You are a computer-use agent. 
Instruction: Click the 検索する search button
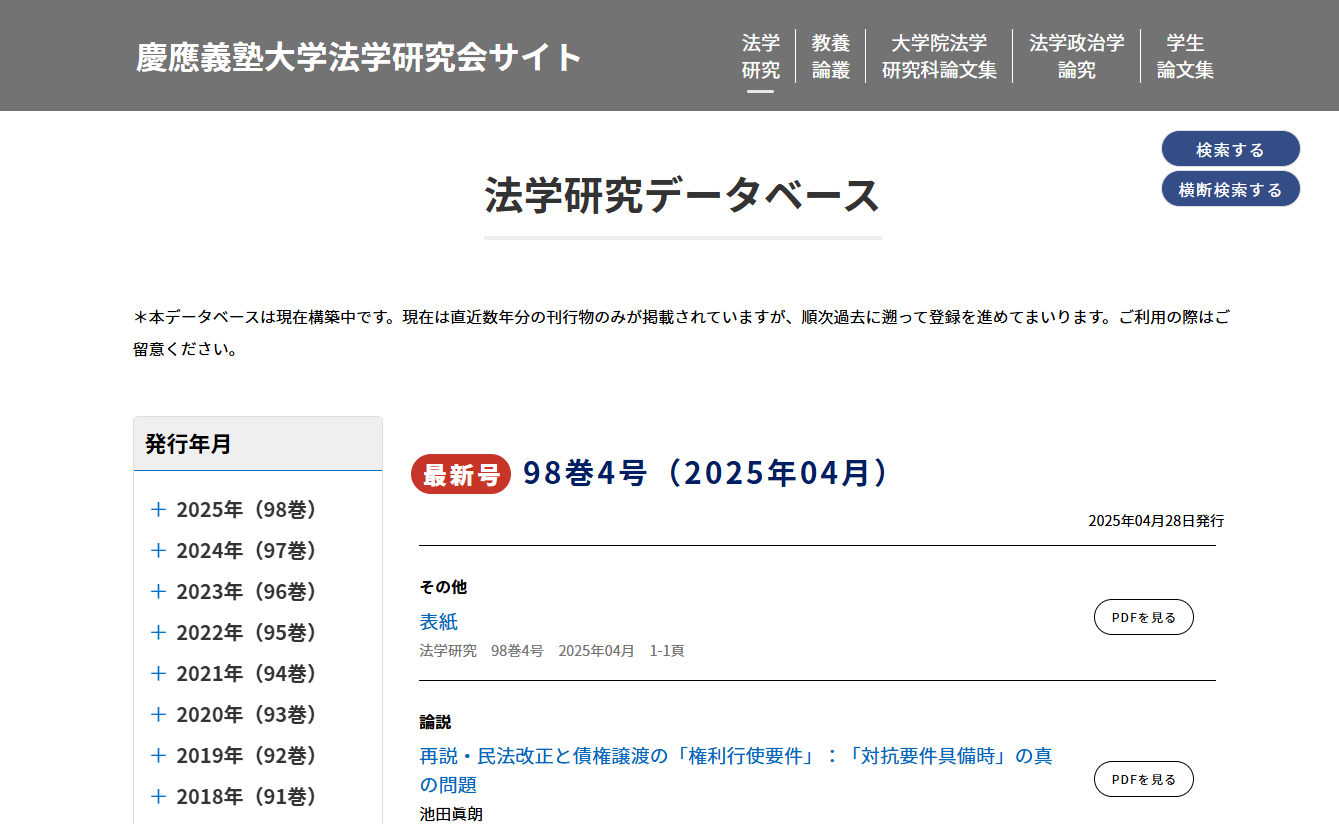pos(1230,148)
